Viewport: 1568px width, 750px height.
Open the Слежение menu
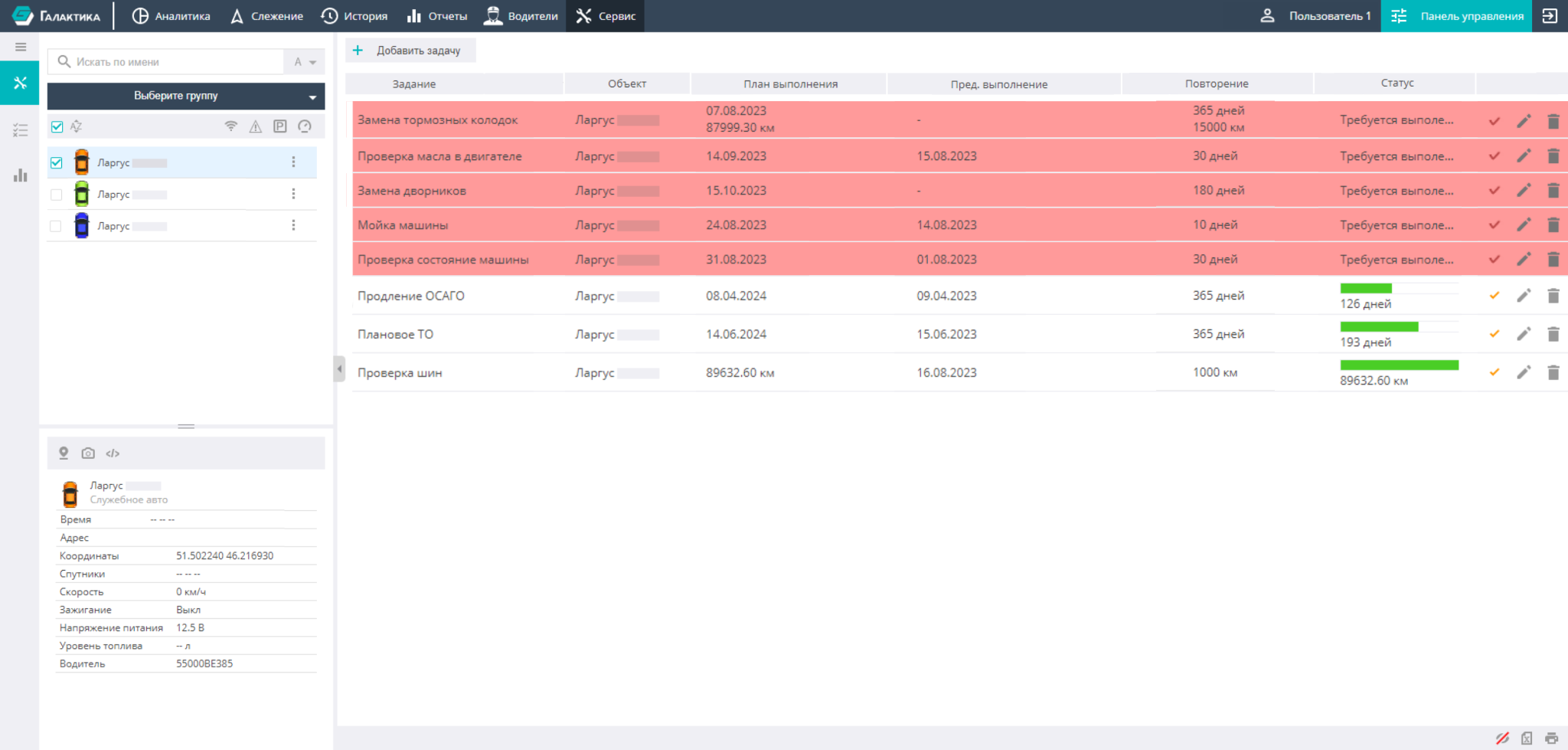pyautogui.click(x=266, y=16)
